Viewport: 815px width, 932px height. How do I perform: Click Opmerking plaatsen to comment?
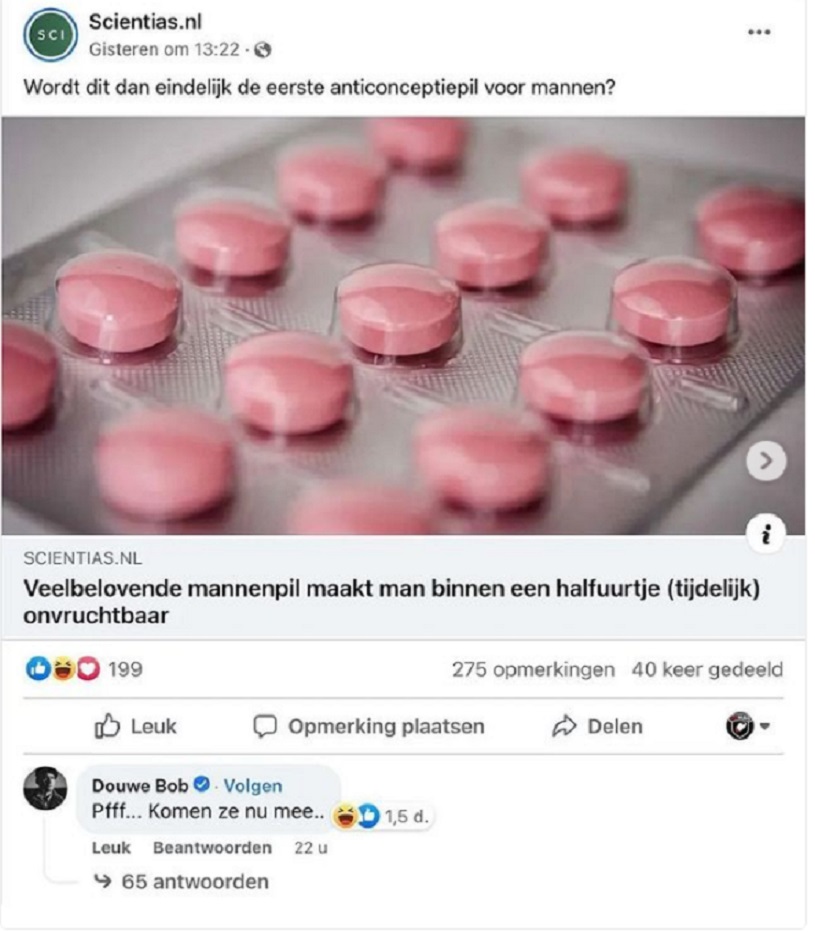(369, 726)
